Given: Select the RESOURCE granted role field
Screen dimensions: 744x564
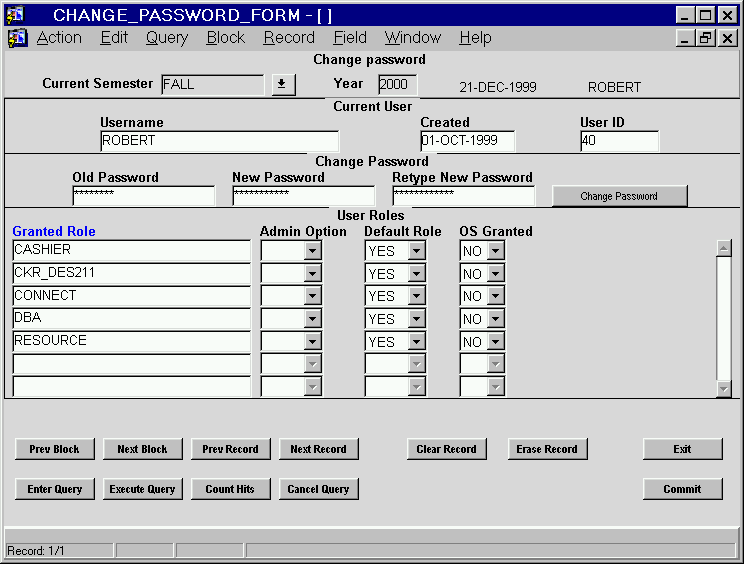Looking at the screenshot, I should (131, 341).
